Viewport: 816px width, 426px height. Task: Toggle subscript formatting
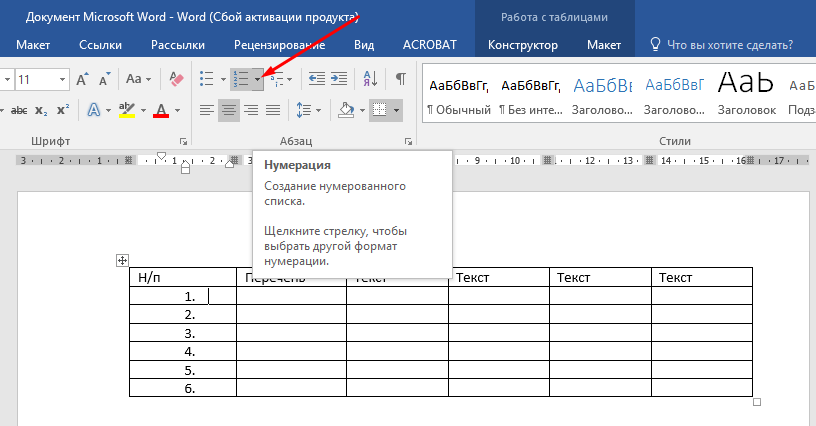(x=41, y=110)
